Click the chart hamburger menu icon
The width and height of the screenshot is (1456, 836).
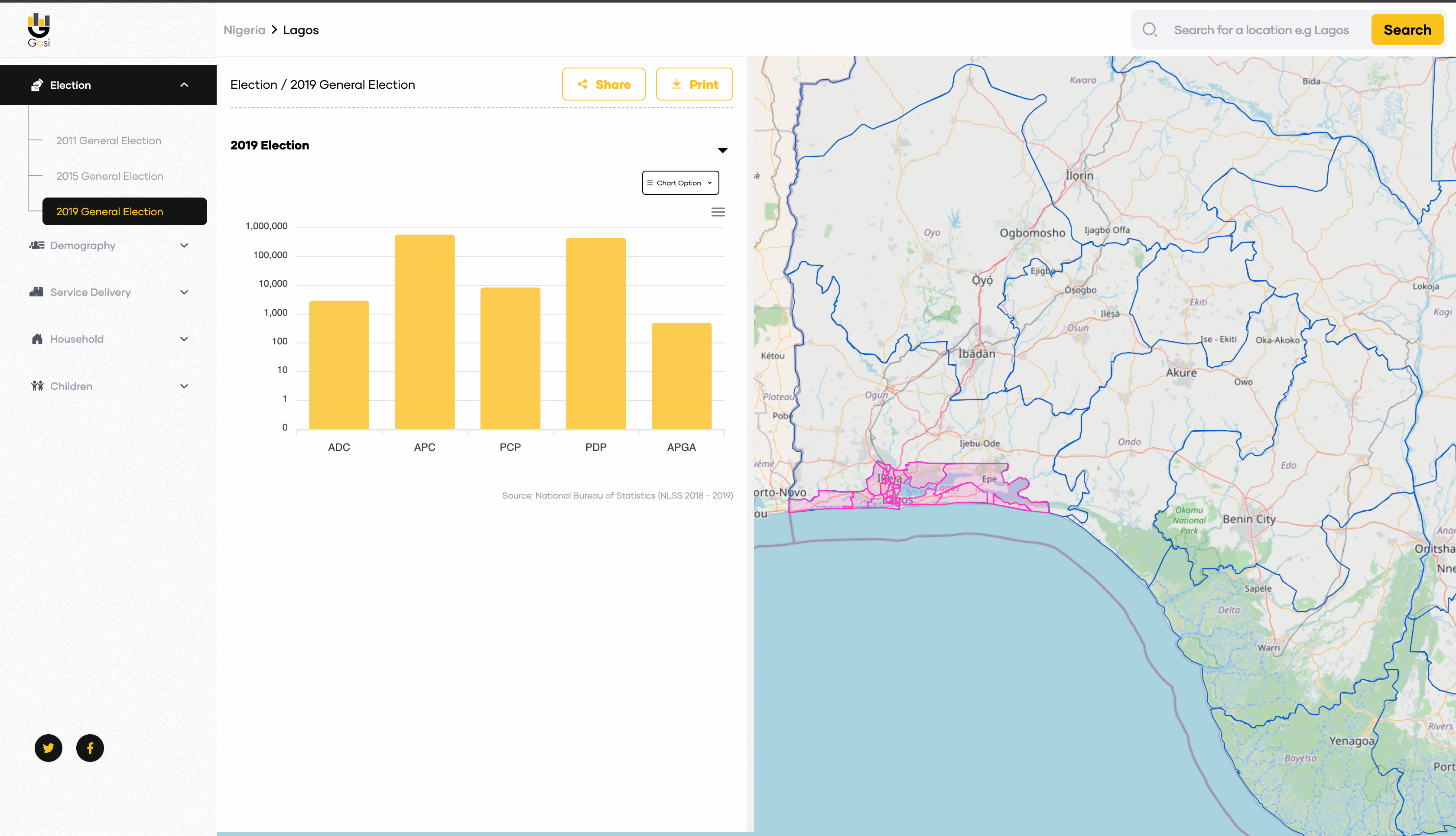[718, 212]
